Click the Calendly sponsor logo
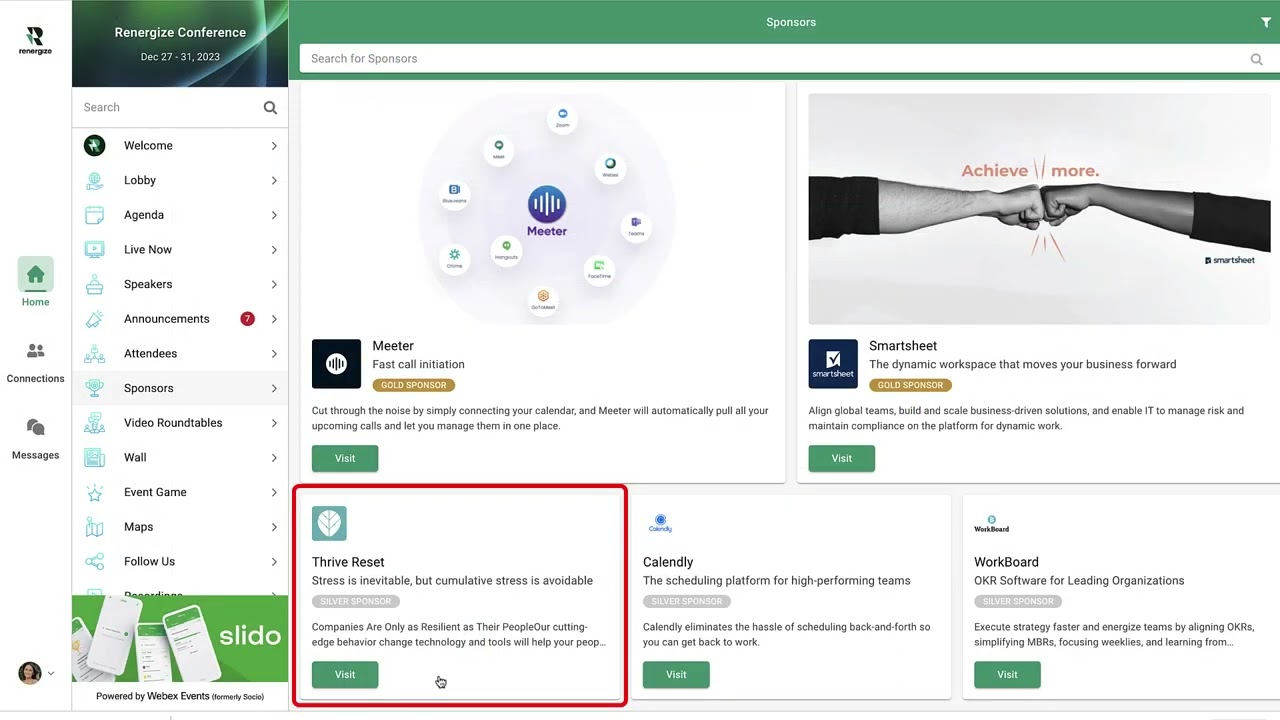This screenshot has height=720, width=1280. [x=660, y=523]
